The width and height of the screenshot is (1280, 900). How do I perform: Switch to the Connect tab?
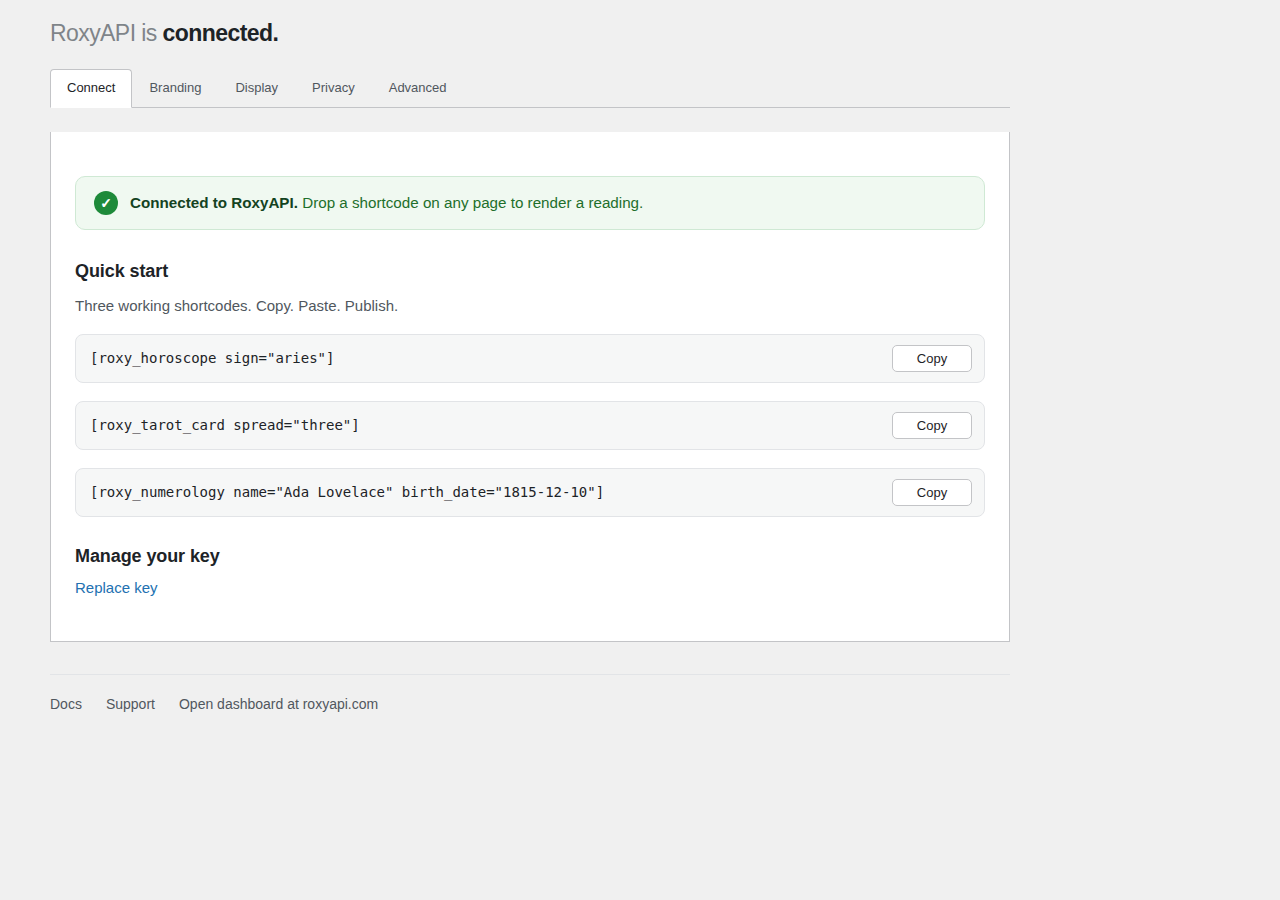click(91, 88)
